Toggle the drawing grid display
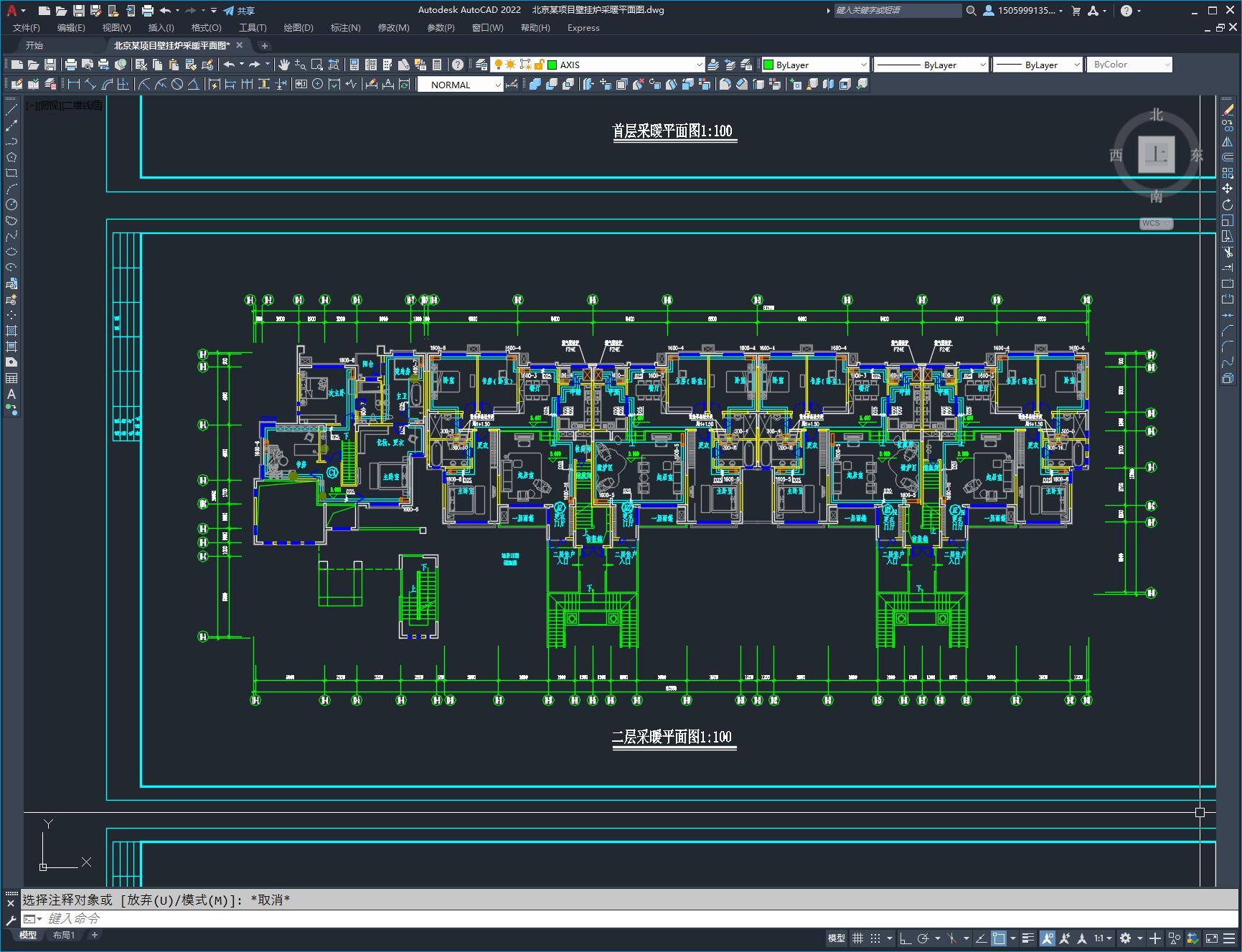This screenshot has width=1242, height=952. pyautogui.click(x=857, y=938)
